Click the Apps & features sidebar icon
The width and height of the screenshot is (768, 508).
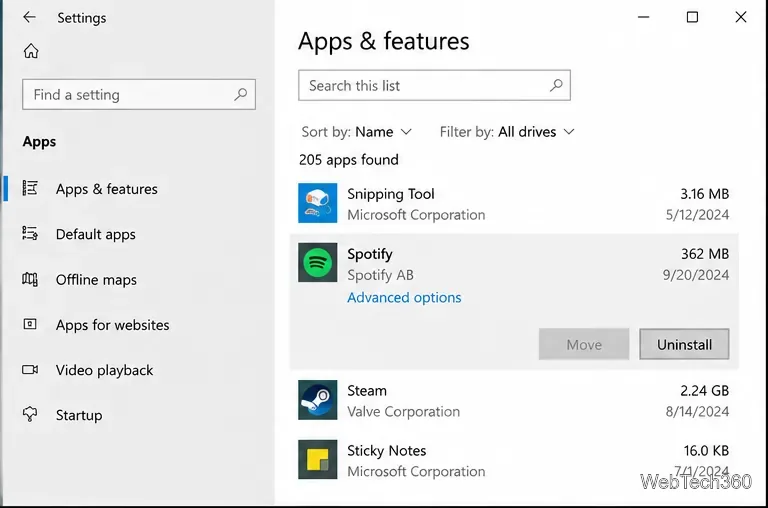click(30, 188)
